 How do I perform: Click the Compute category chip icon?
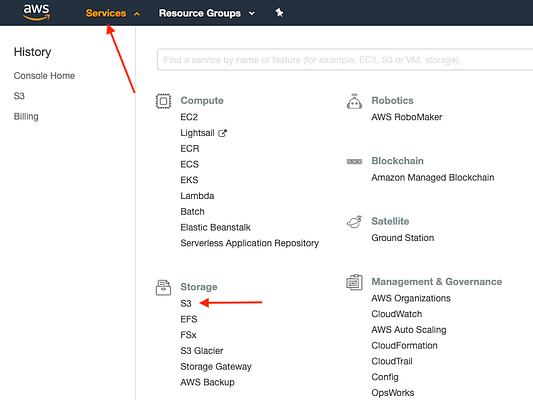point(163,101)
